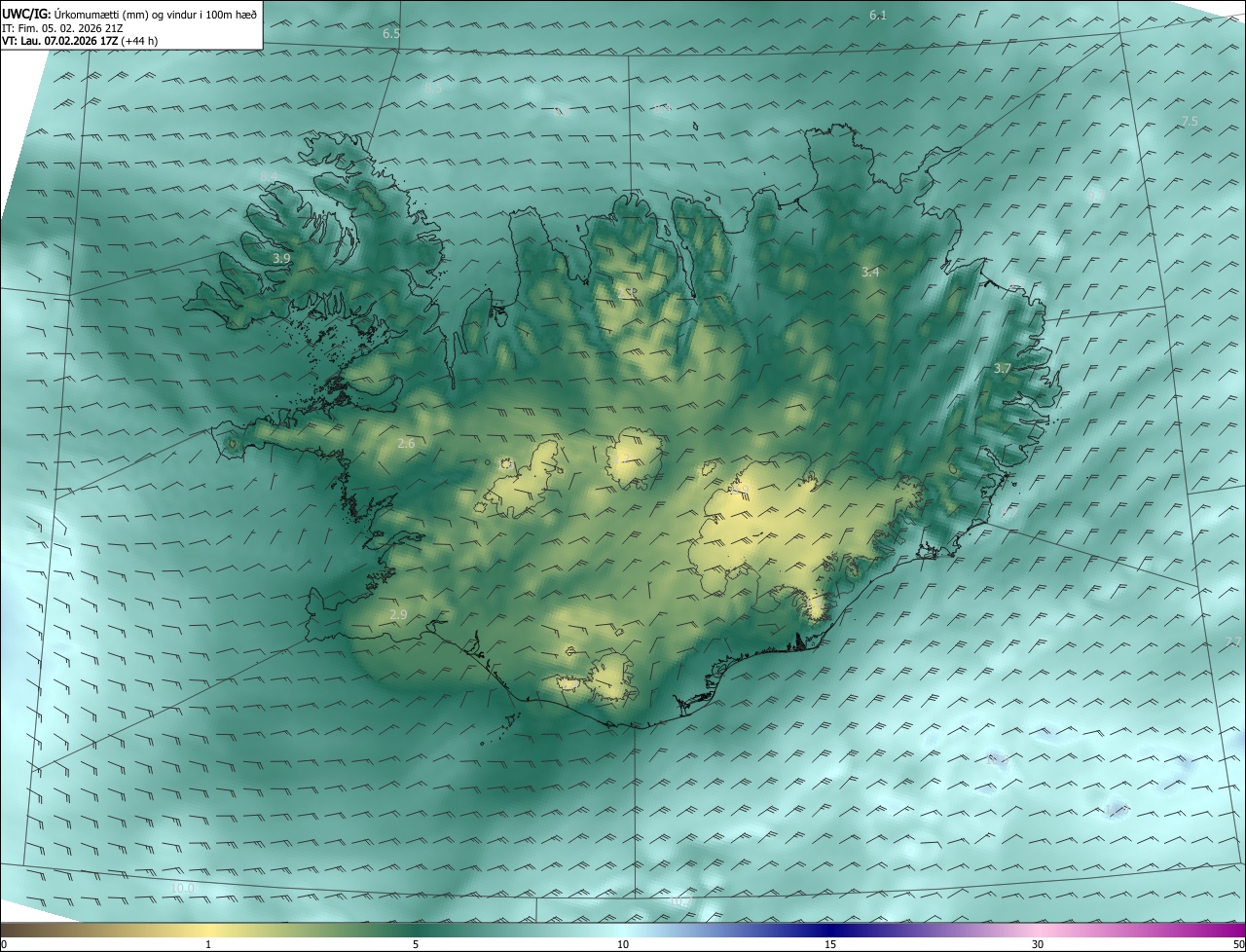Click the valid time line 'VT: Lau. 07.02.2026 17Z (+44 h)'
Viewport: 1246px width, 952px height.
coord(80,41)
